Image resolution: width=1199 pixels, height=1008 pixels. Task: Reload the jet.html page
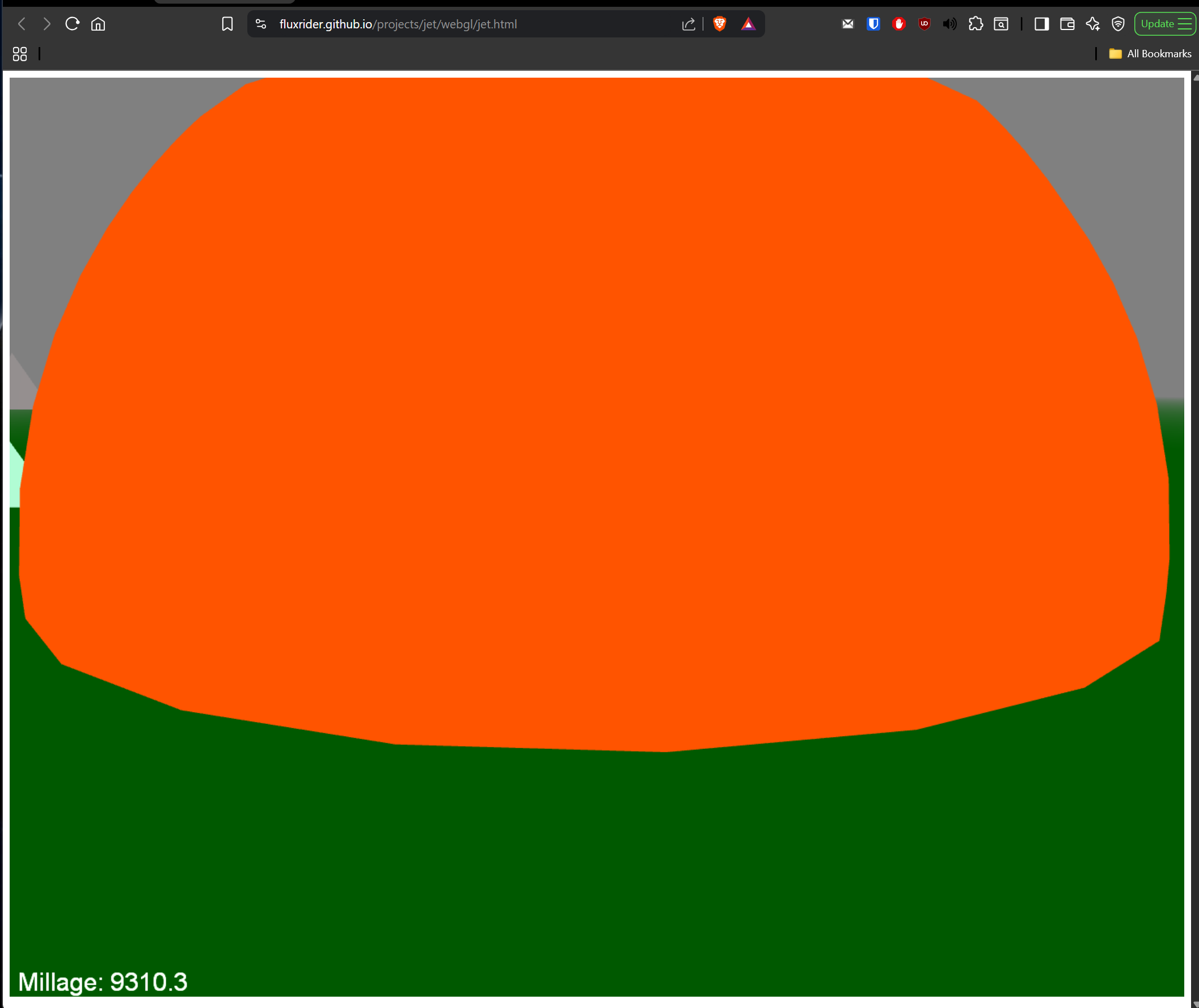pos(72,24)
